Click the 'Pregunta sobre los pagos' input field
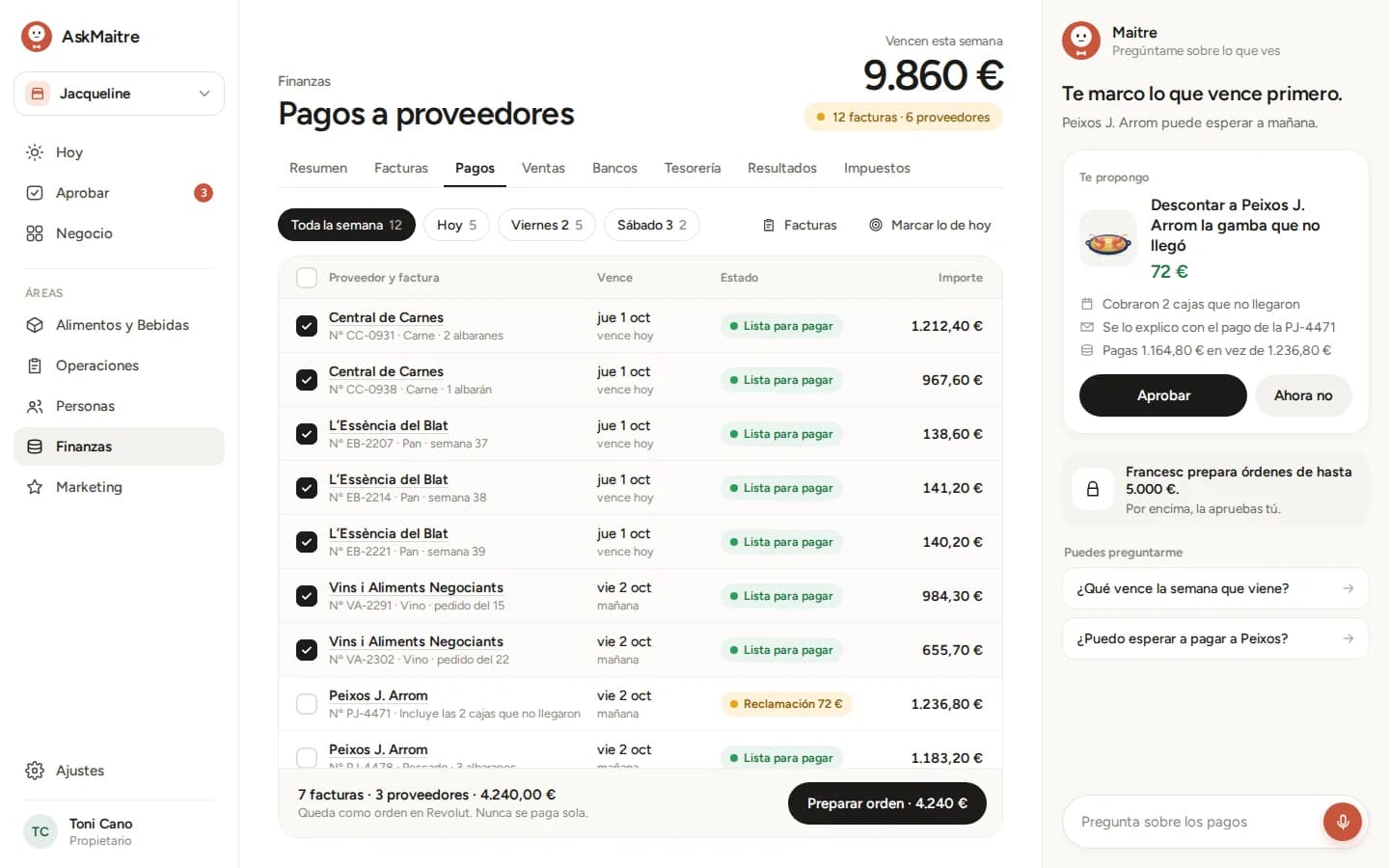 click(x=1192, y=822)
